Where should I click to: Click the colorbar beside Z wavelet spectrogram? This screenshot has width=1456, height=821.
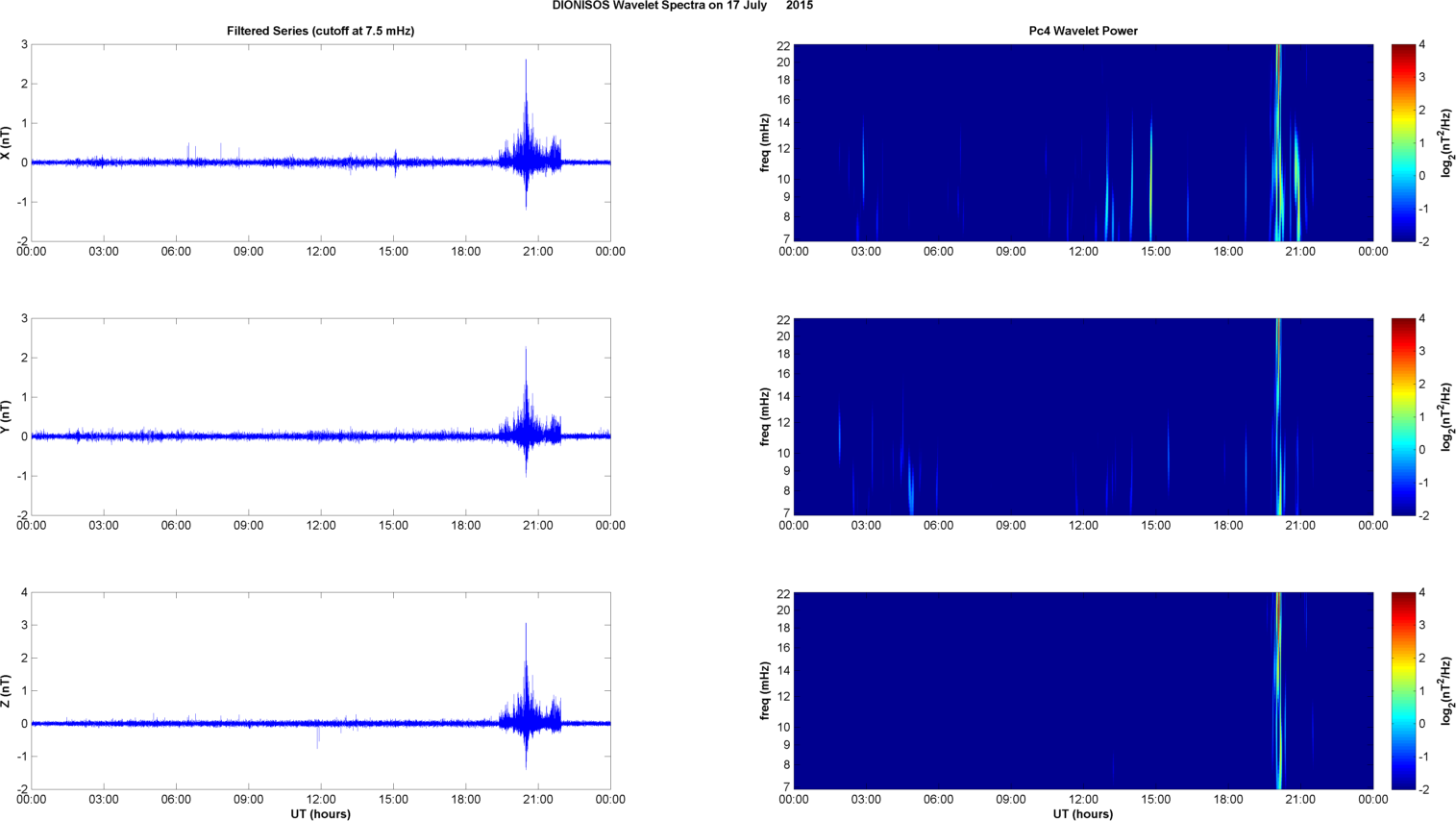point(1403,691)
